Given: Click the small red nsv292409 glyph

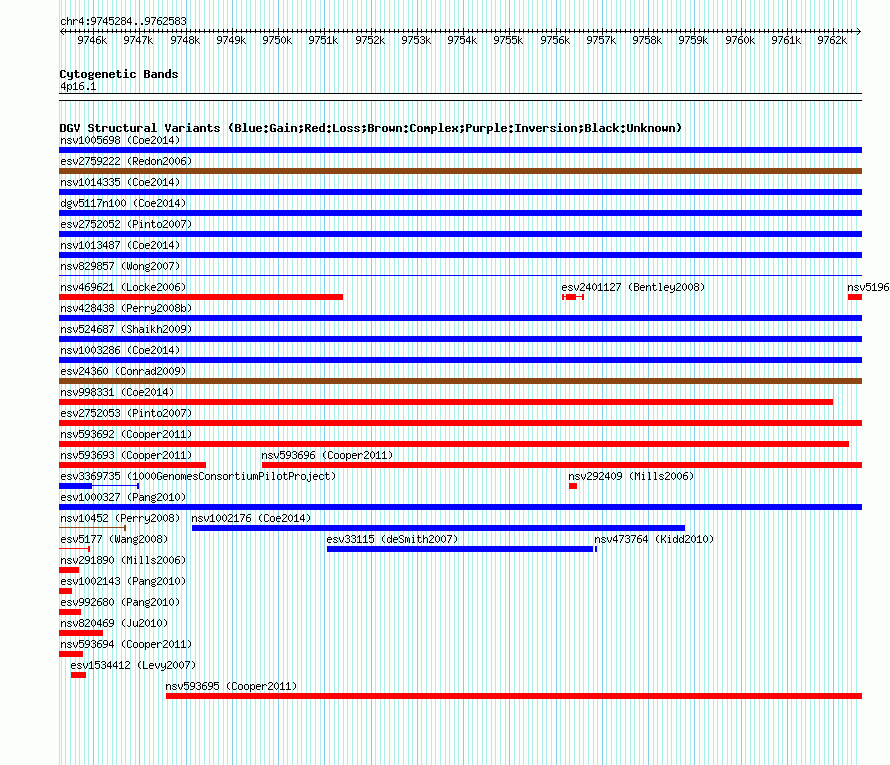Looking at the screenshot, I should coord(573,486).
